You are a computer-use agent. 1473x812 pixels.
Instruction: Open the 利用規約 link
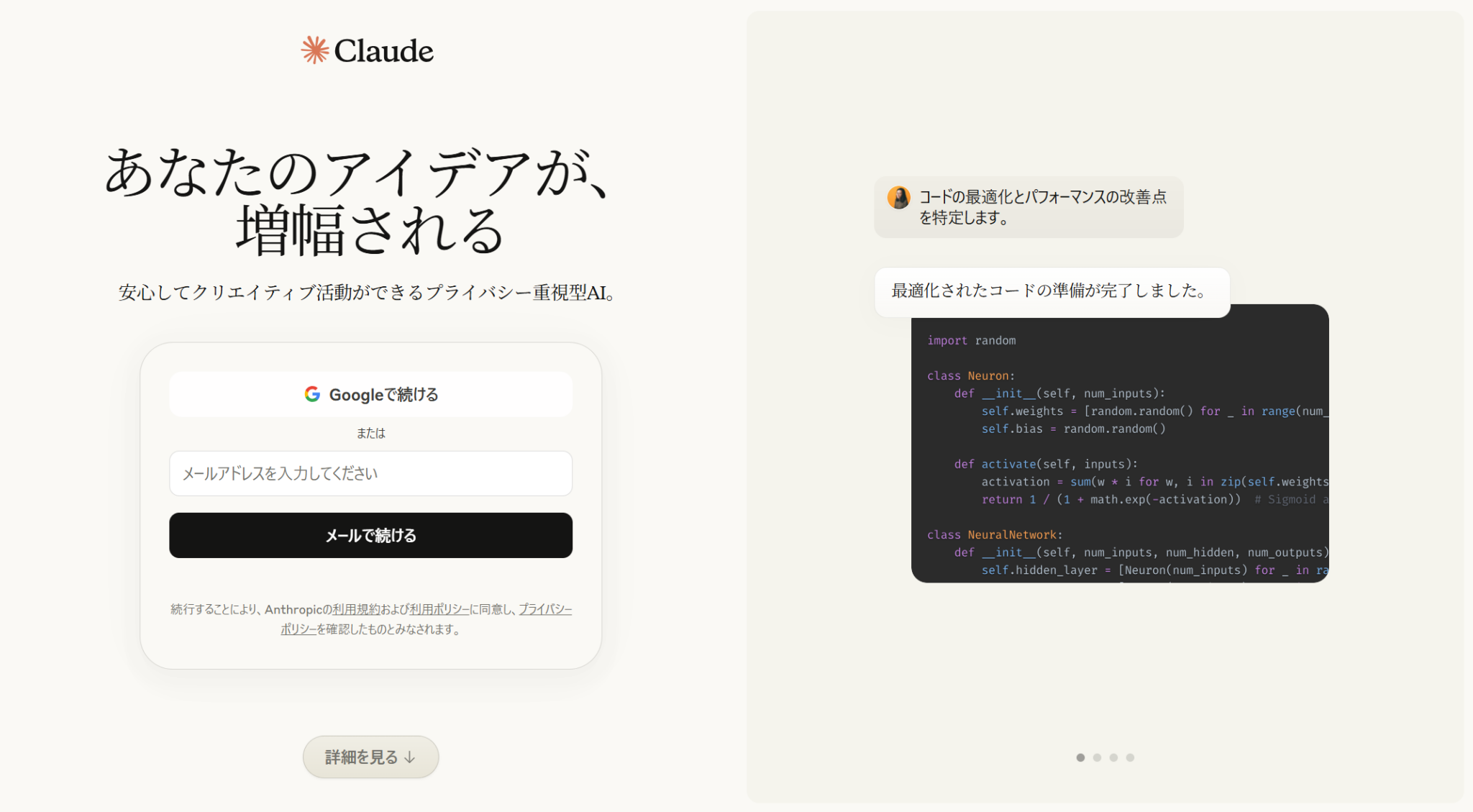click(357, 609)
